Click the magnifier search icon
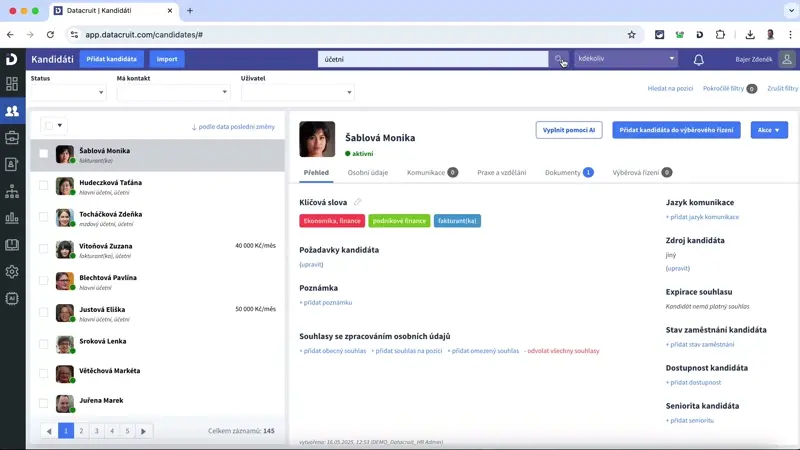 560,59
